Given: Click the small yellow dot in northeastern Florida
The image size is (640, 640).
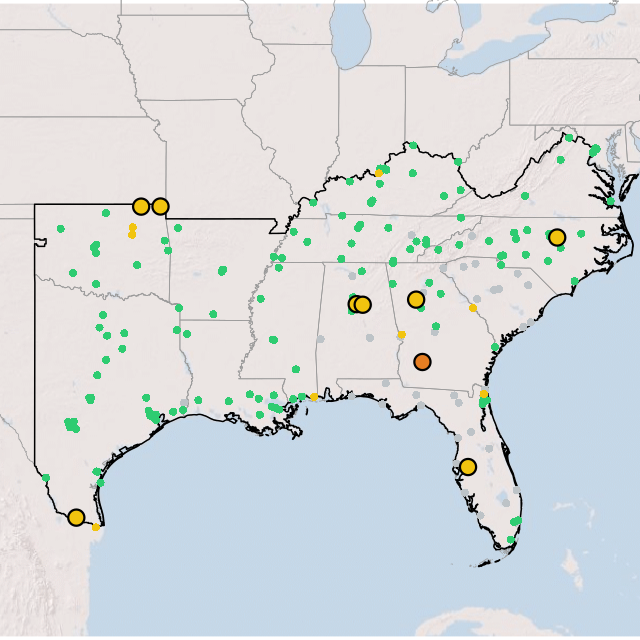Looking at the screenshot, I should pyautogui.click(x=484, y=394).
